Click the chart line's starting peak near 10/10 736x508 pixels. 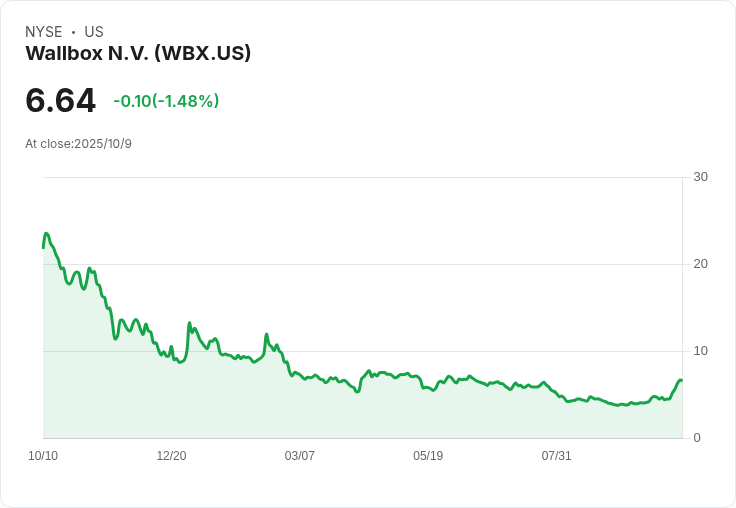46,233
